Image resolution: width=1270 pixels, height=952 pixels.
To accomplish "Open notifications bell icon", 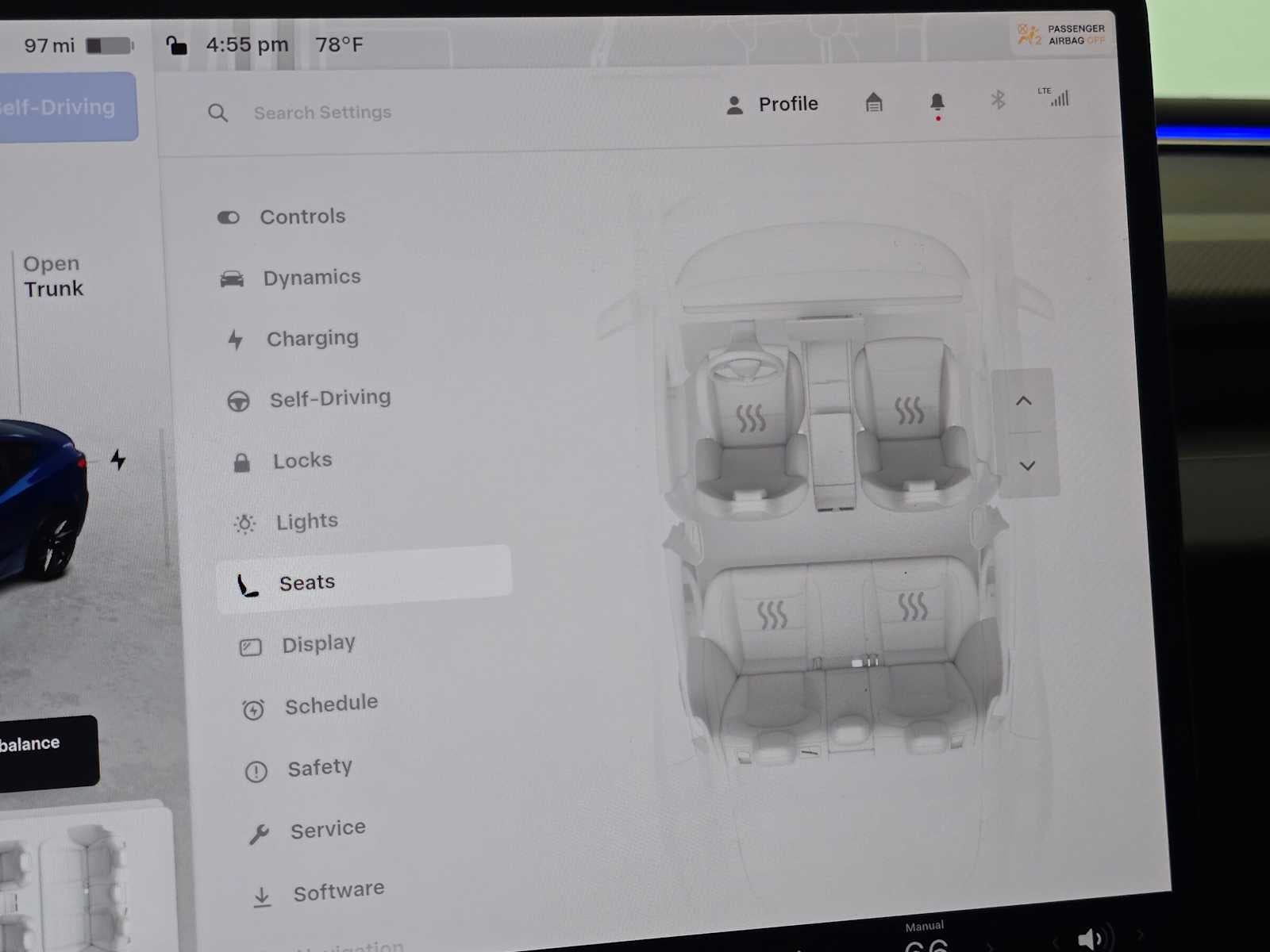I will click(937, 103).
